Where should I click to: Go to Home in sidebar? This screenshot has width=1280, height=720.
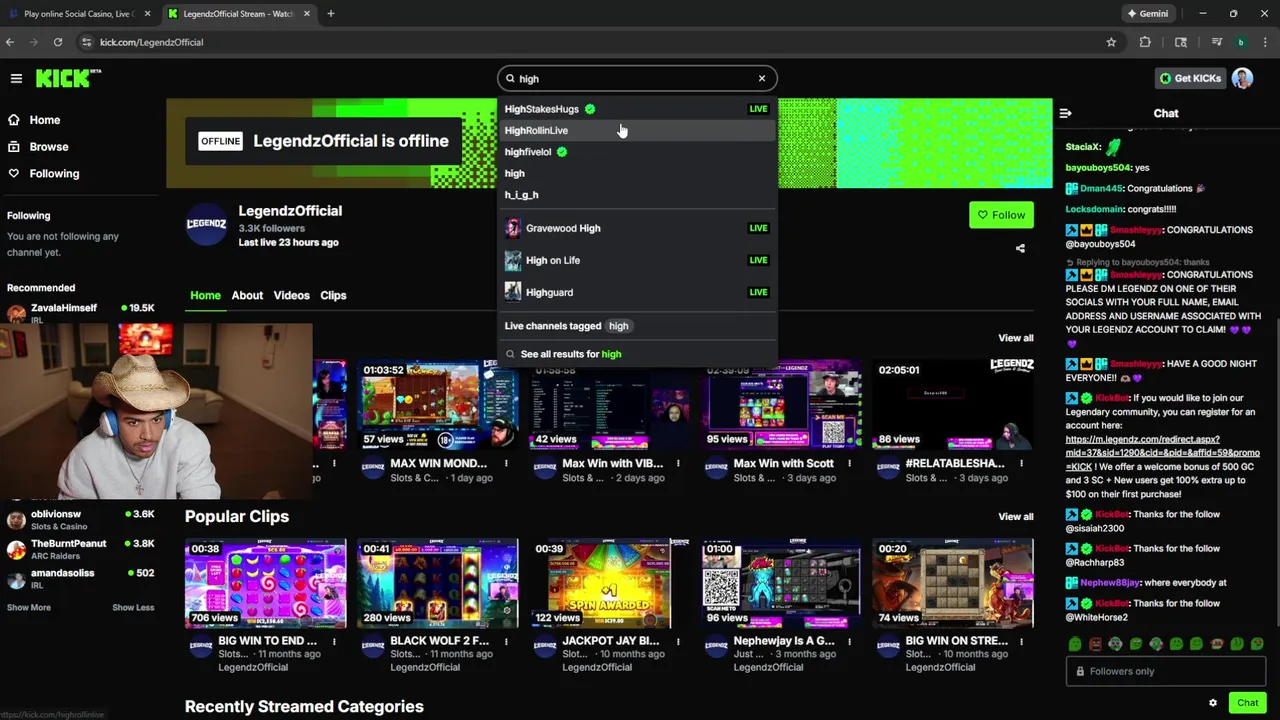pyautogui.click(x=44, y=120)
